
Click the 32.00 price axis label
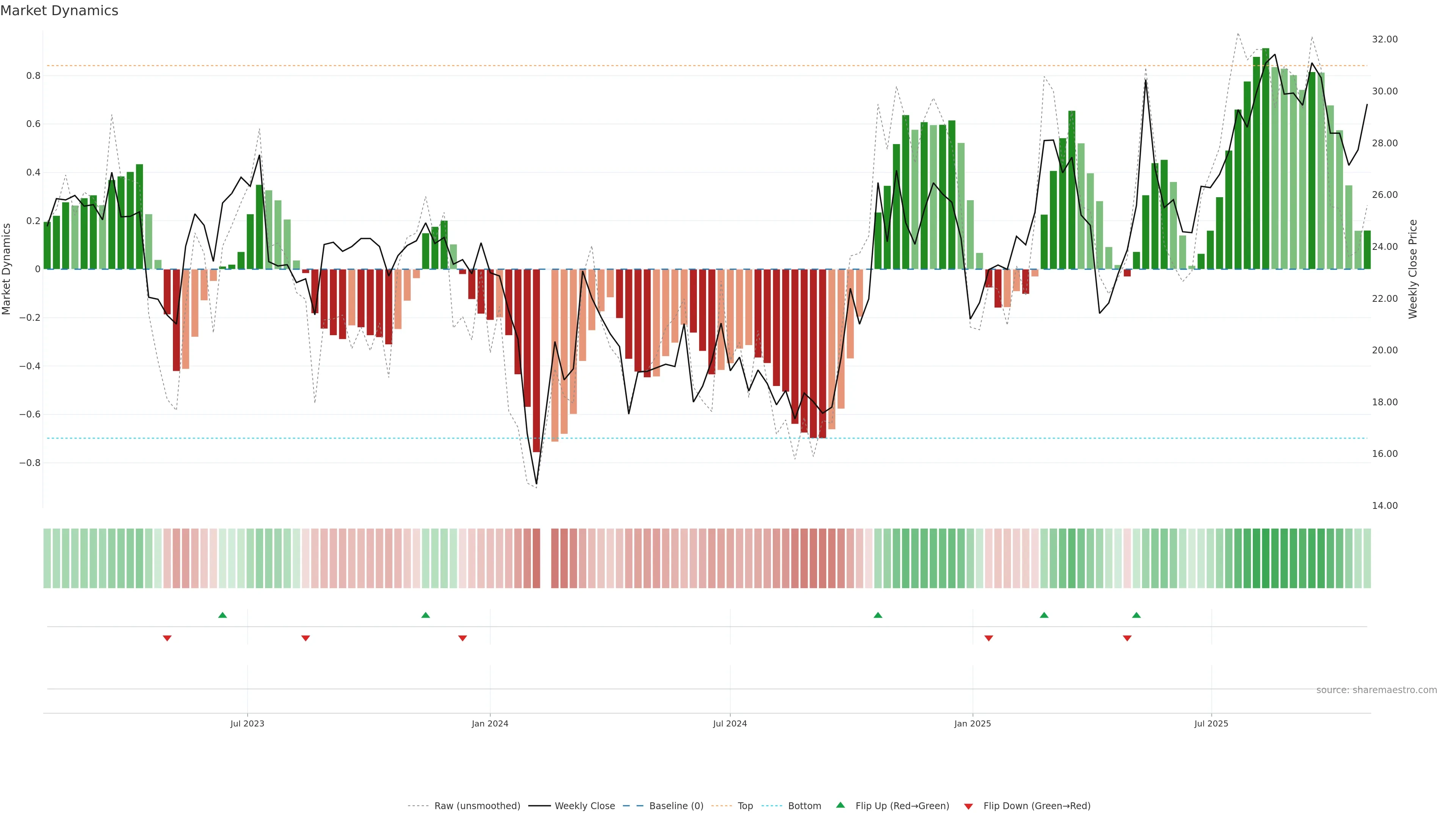[x=1384, y=39]
